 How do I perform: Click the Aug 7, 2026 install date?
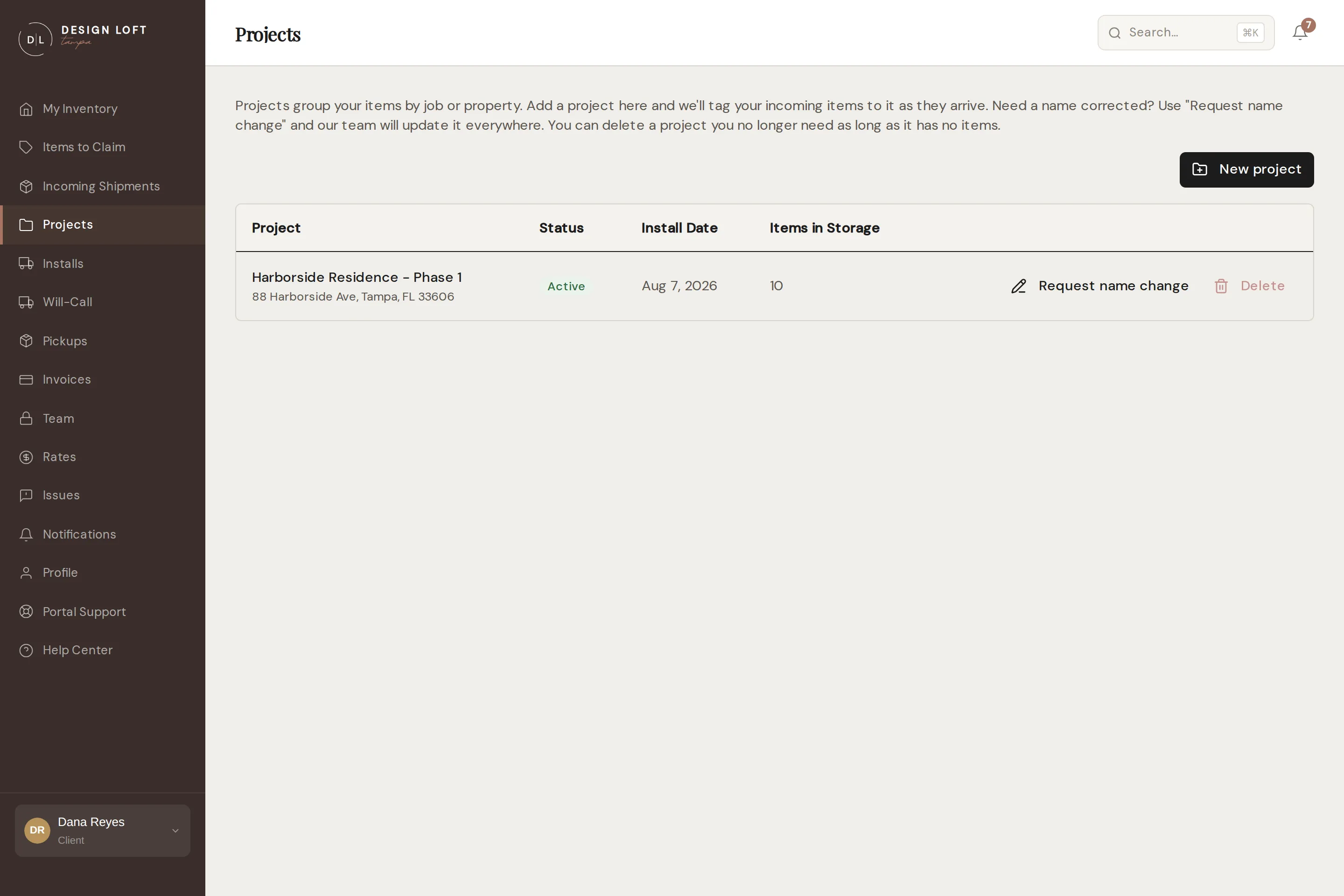679,286
